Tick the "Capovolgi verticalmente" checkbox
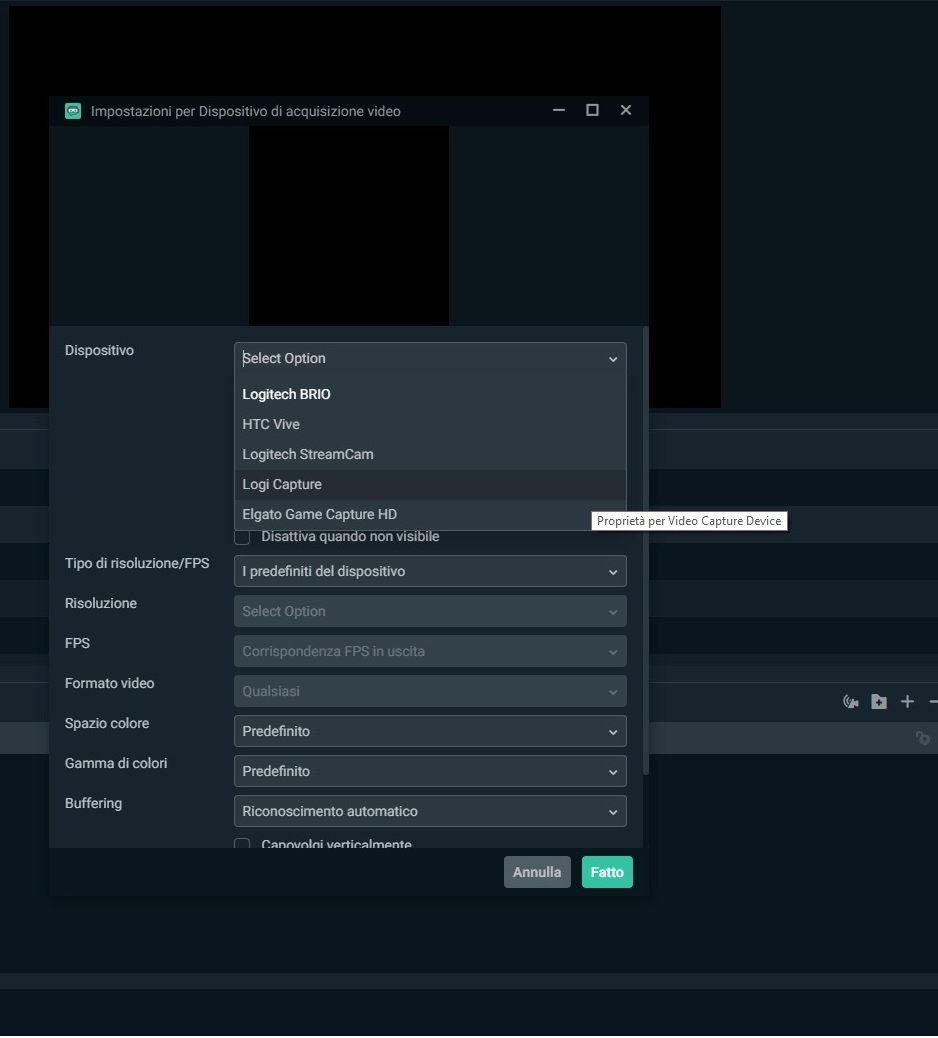 pos(242,843)
